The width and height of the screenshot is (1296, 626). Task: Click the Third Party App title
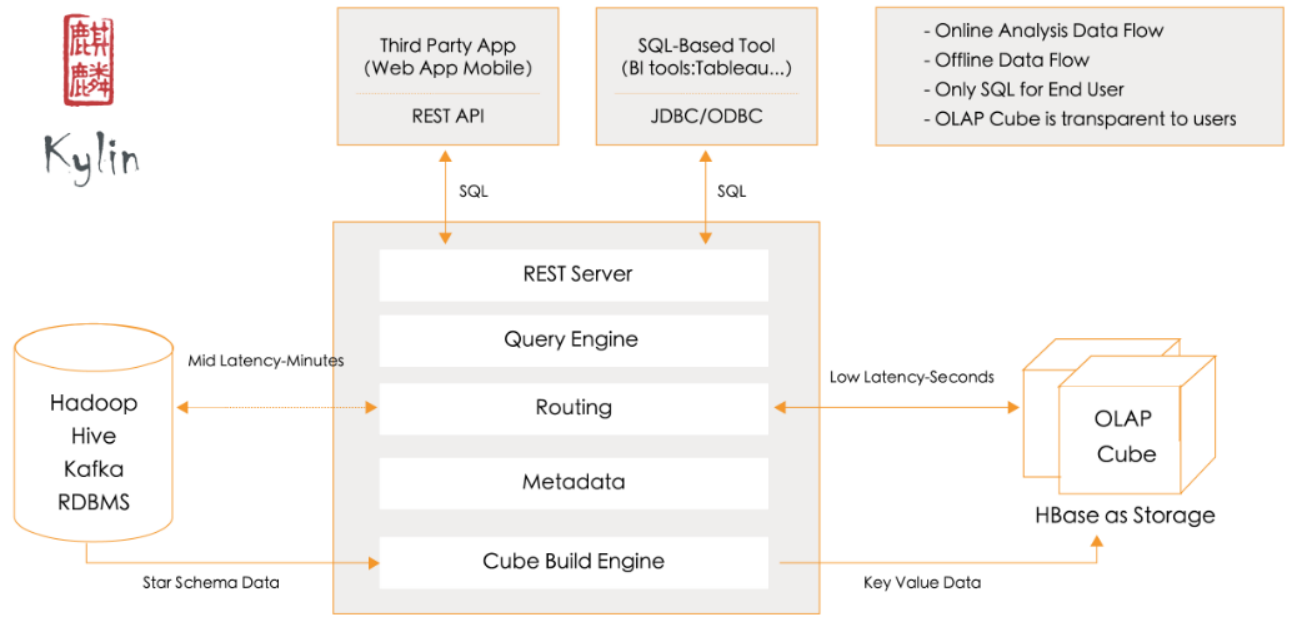447,45
